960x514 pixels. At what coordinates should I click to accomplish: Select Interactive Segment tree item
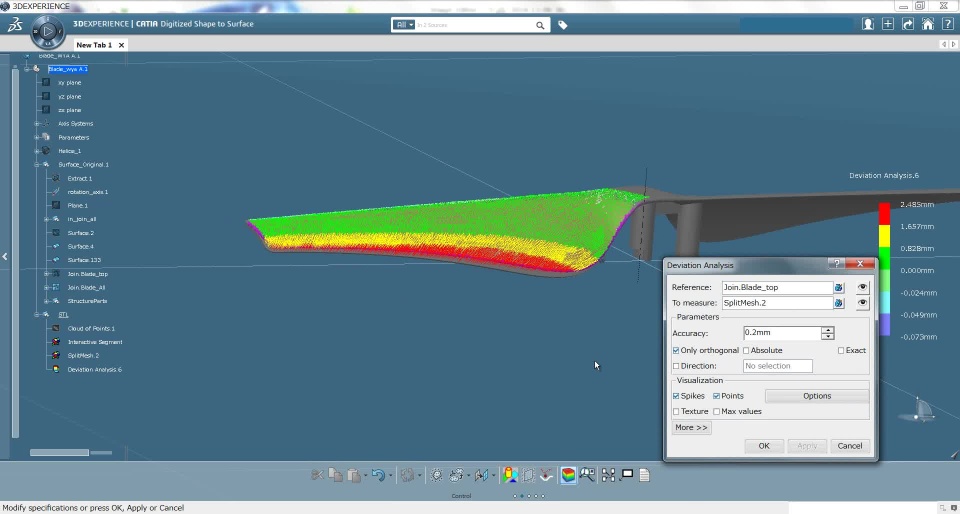coord(95,342)
